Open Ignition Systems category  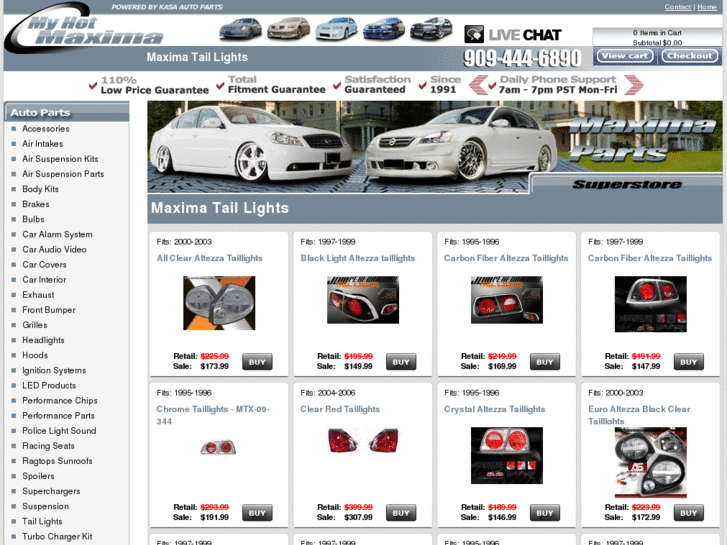pos(54,371)
